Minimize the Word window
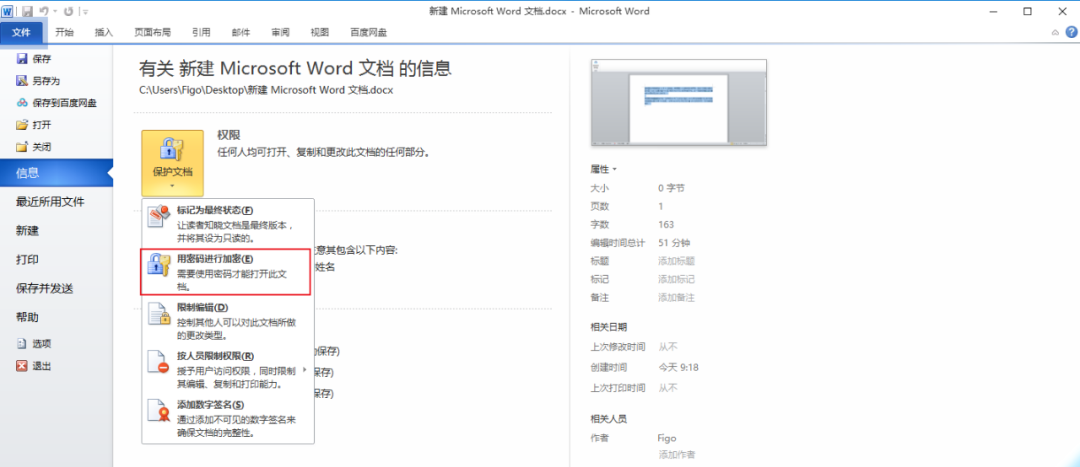 993,11
